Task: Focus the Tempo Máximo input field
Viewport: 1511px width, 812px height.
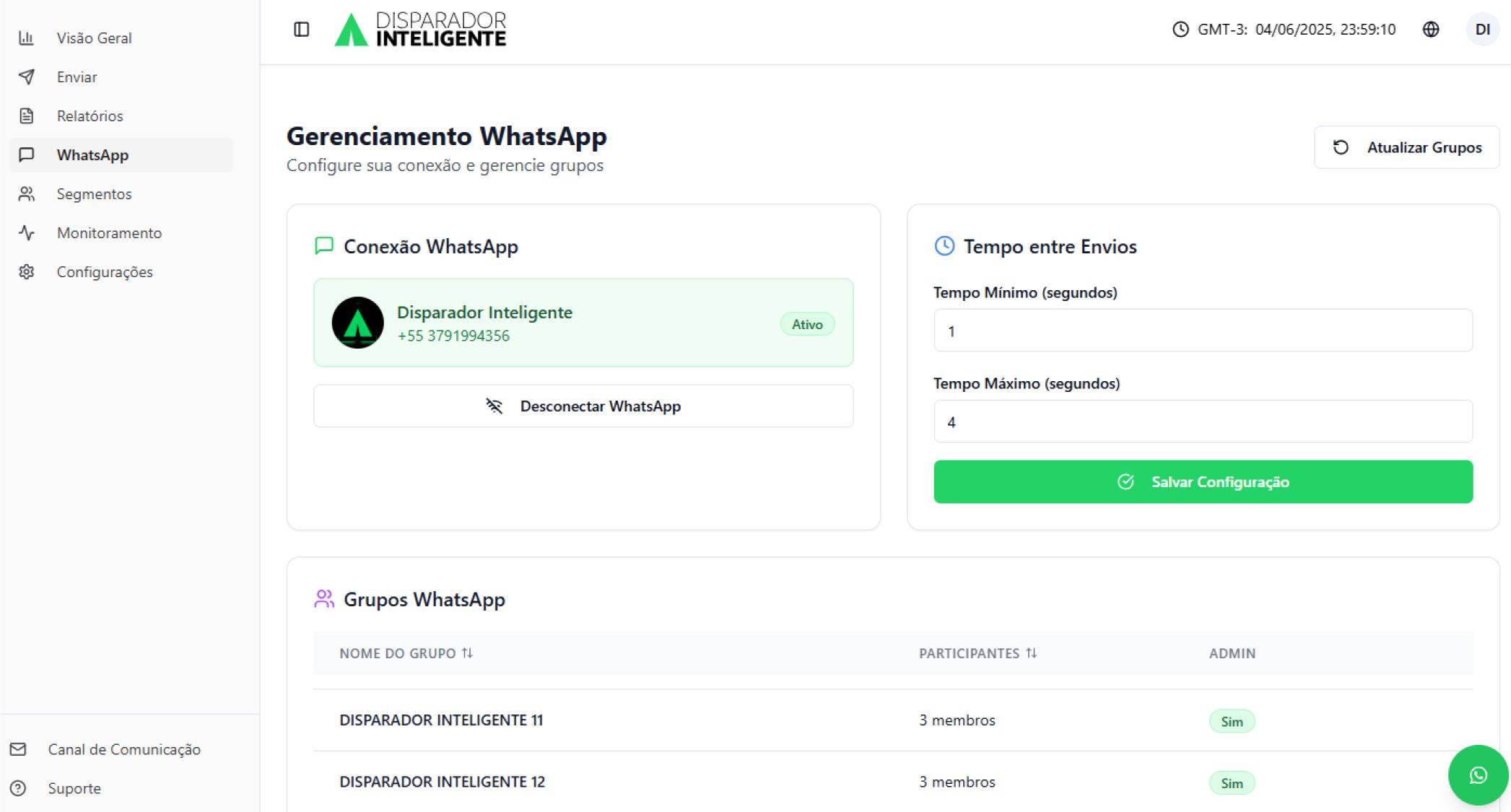Action: [x=1203, y=422]
